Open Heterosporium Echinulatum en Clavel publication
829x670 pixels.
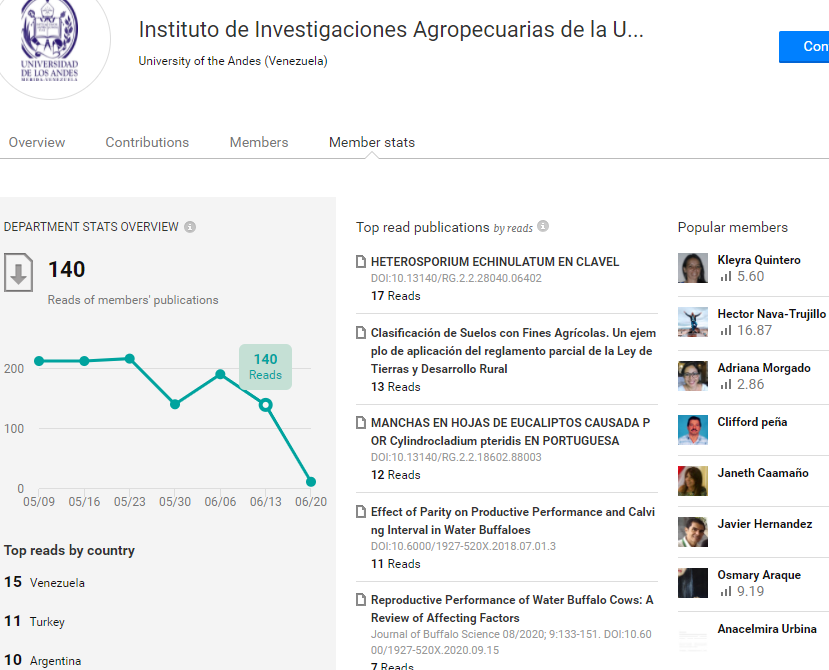pyautogui.click(x=495, y=262)
